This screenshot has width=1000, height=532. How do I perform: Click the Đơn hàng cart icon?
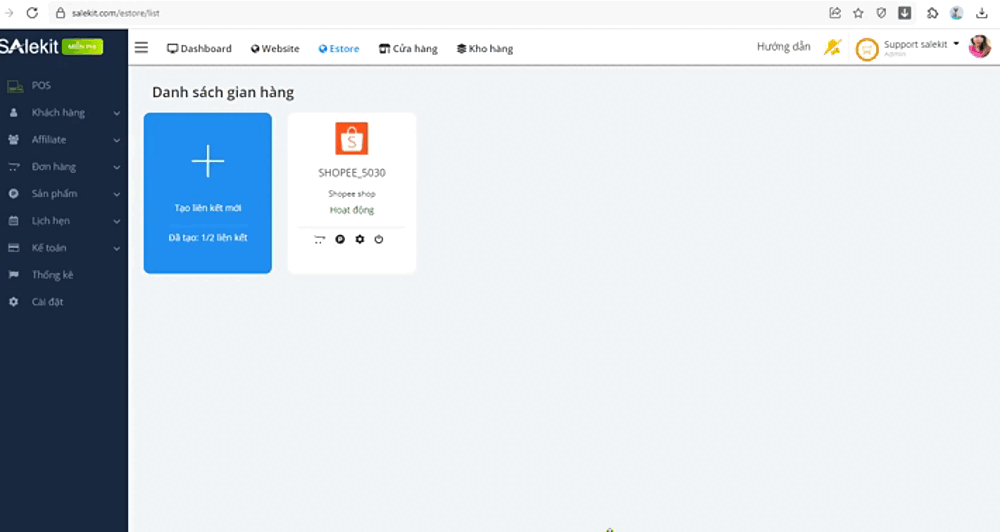[13, 167]
